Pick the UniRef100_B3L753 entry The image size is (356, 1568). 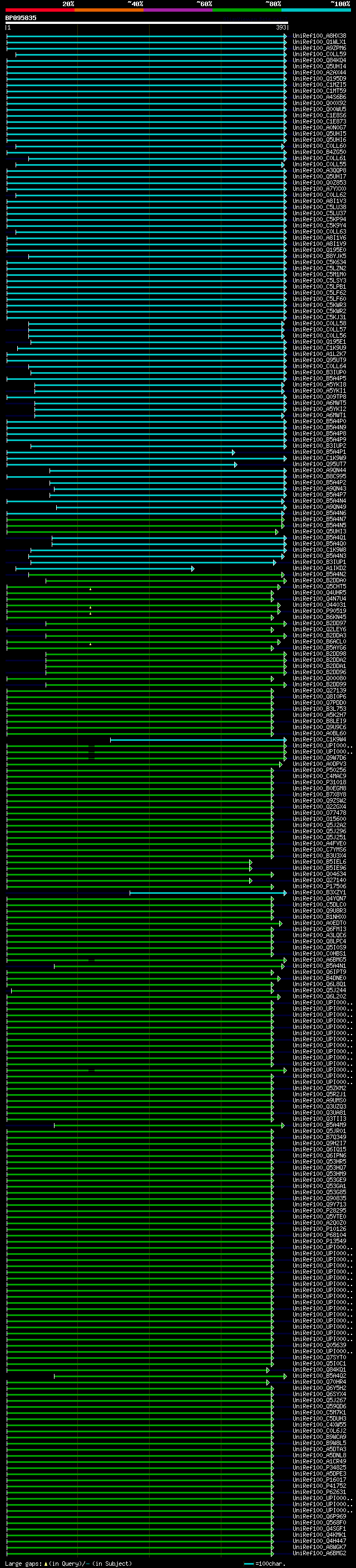point(319,709)
